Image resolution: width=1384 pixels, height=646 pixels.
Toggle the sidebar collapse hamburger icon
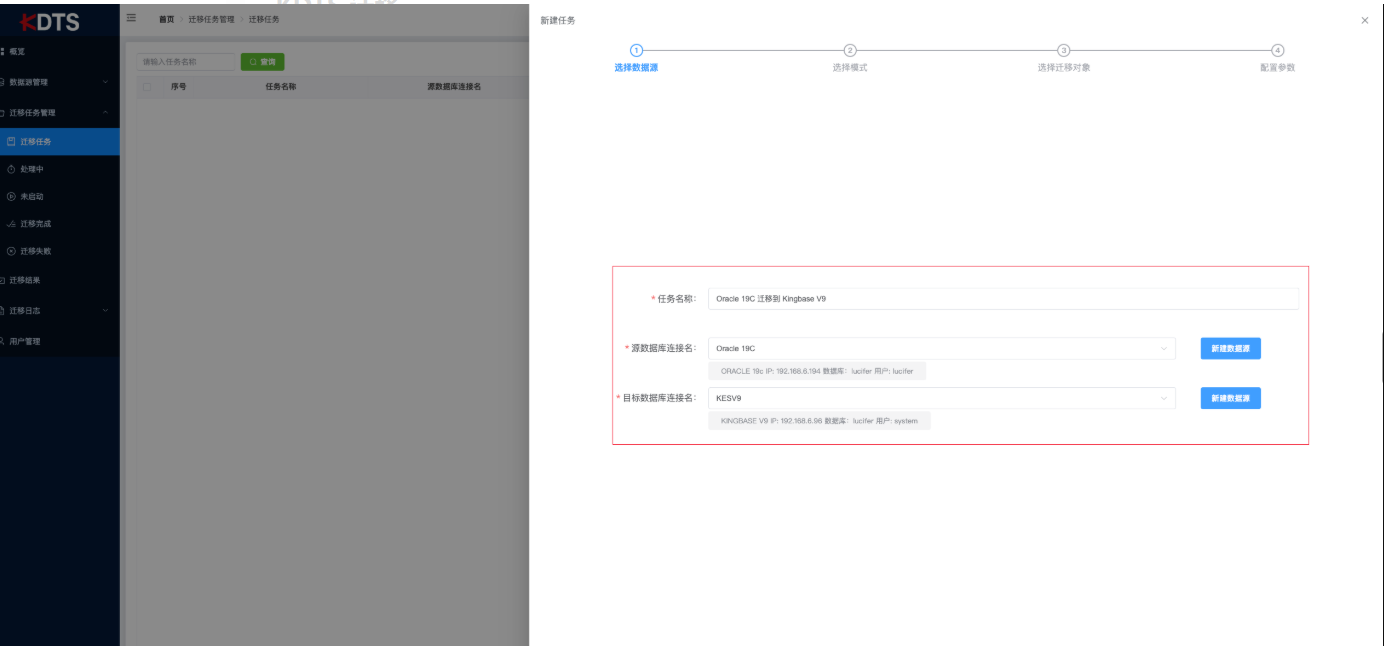[131, 18]
